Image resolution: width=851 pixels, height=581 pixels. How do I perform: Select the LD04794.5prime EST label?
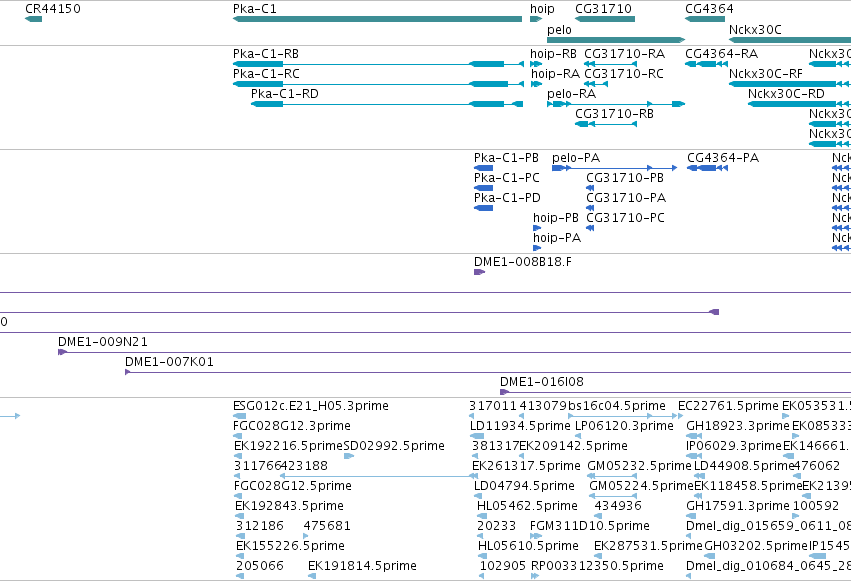point(524,486)
